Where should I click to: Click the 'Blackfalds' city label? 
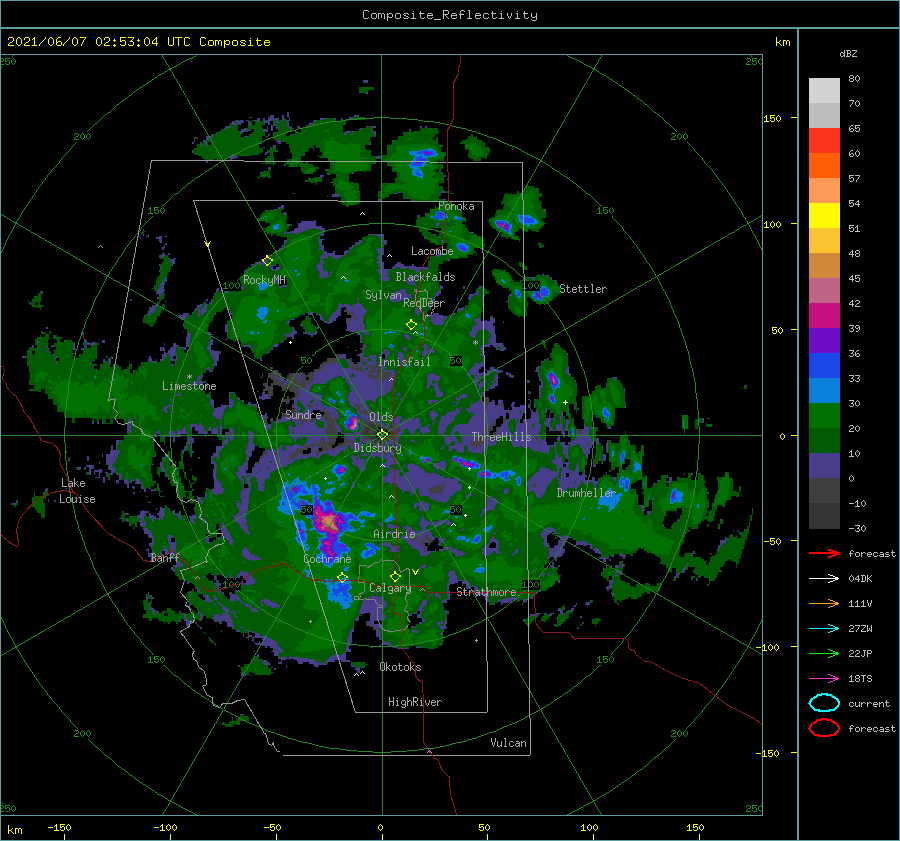pyautogui.click(x=425, y=277)
